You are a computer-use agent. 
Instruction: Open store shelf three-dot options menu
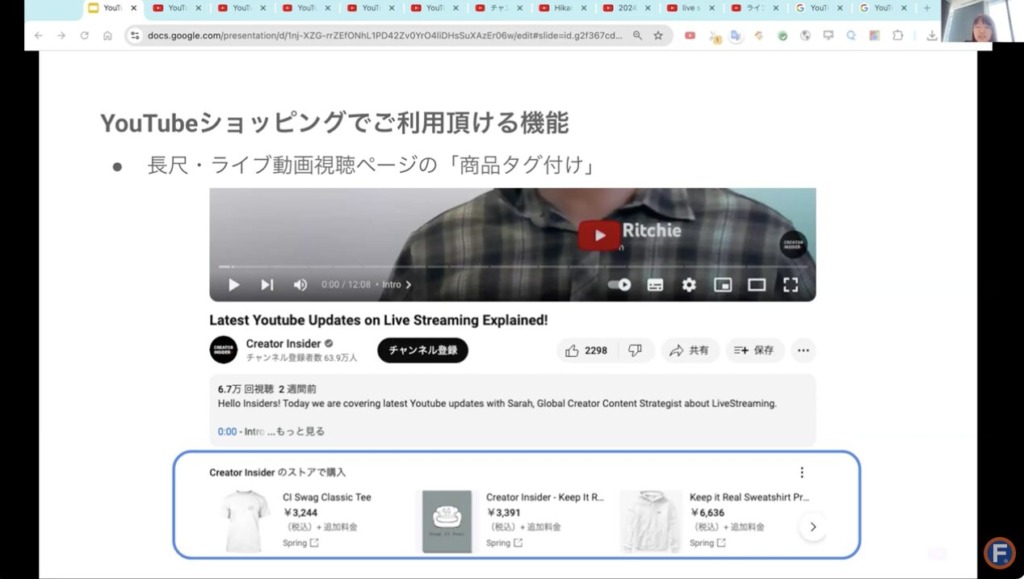coord(802,472)
